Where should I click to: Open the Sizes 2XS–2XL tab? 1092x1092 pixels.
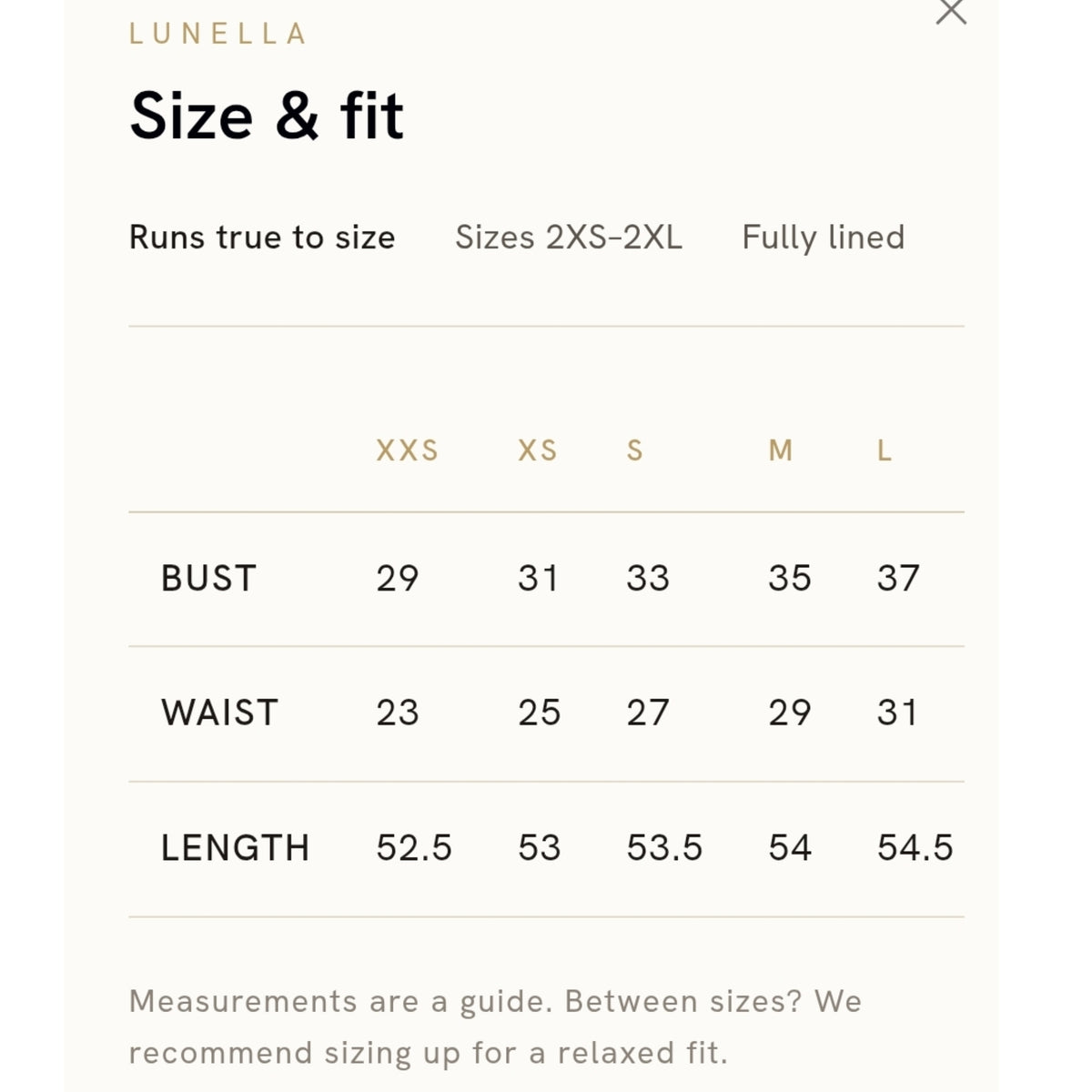pos(569,238)
